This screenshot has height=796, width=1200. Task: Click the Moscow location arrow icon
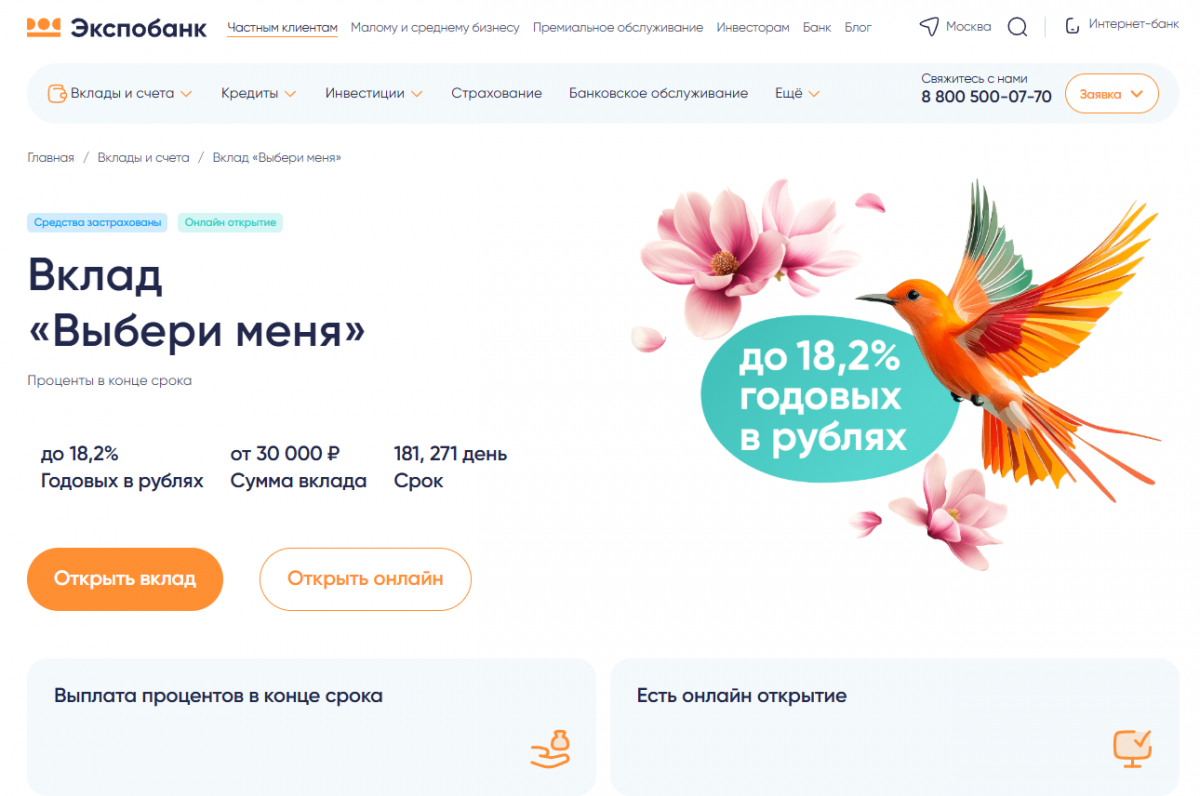point(929,27)
